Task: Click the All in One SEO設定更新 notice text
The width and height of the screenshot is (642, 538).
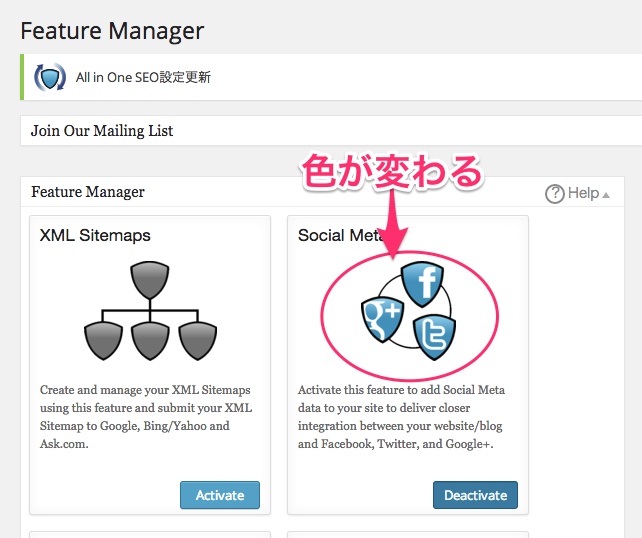Action: [143, 77]
